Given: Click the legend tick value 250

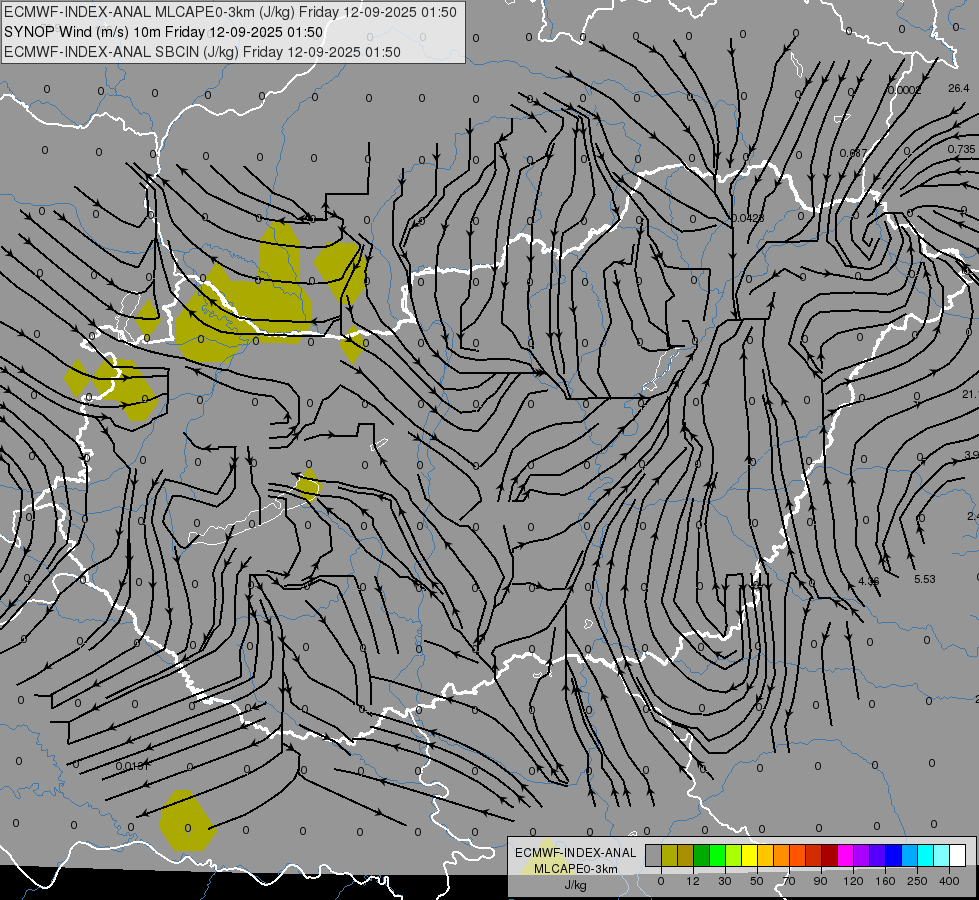Looking at the screenshot, I should tap(917, 881).
